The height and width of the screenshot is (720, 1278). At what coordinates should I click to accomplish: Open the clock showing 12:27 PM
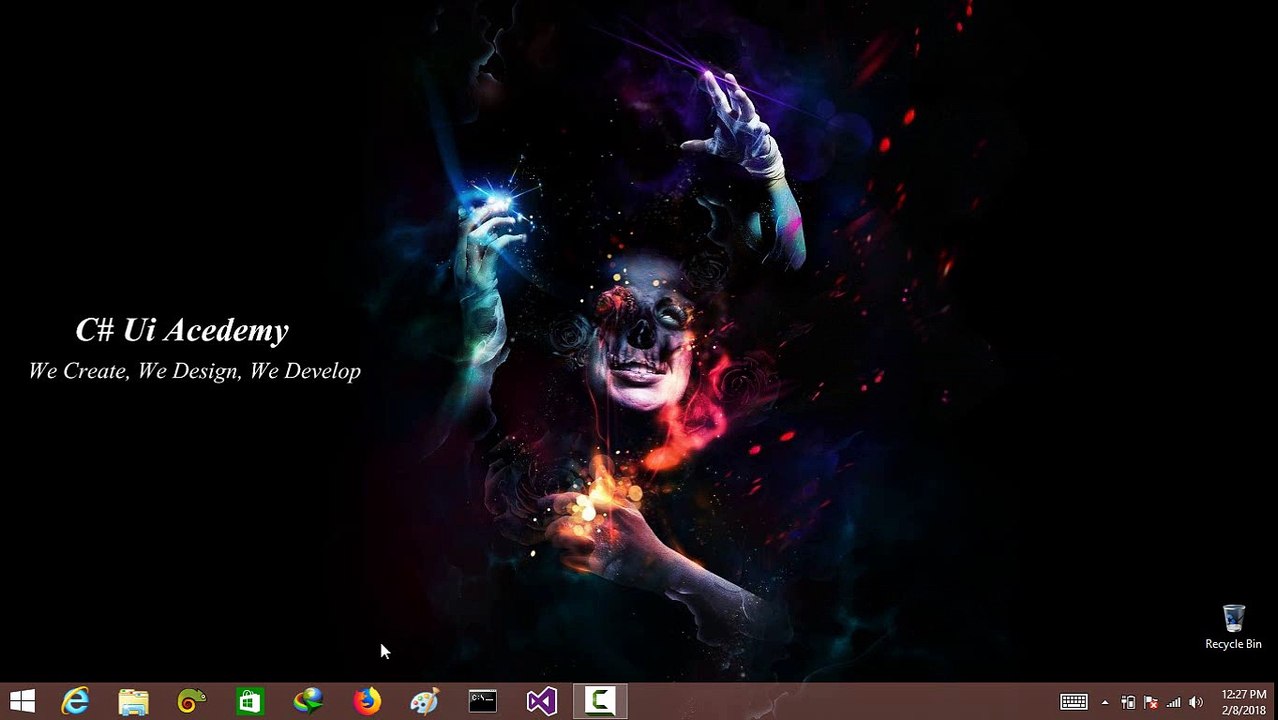pyautogui.click(x=1244, y=702)
